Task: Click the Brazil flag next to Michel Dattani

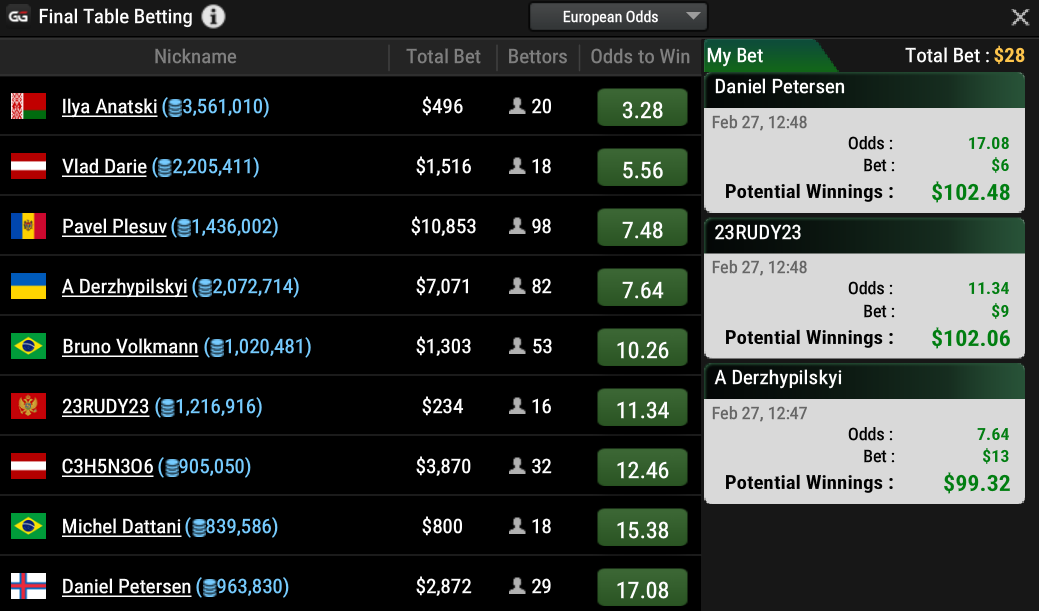Action: (x=28, y=526)
